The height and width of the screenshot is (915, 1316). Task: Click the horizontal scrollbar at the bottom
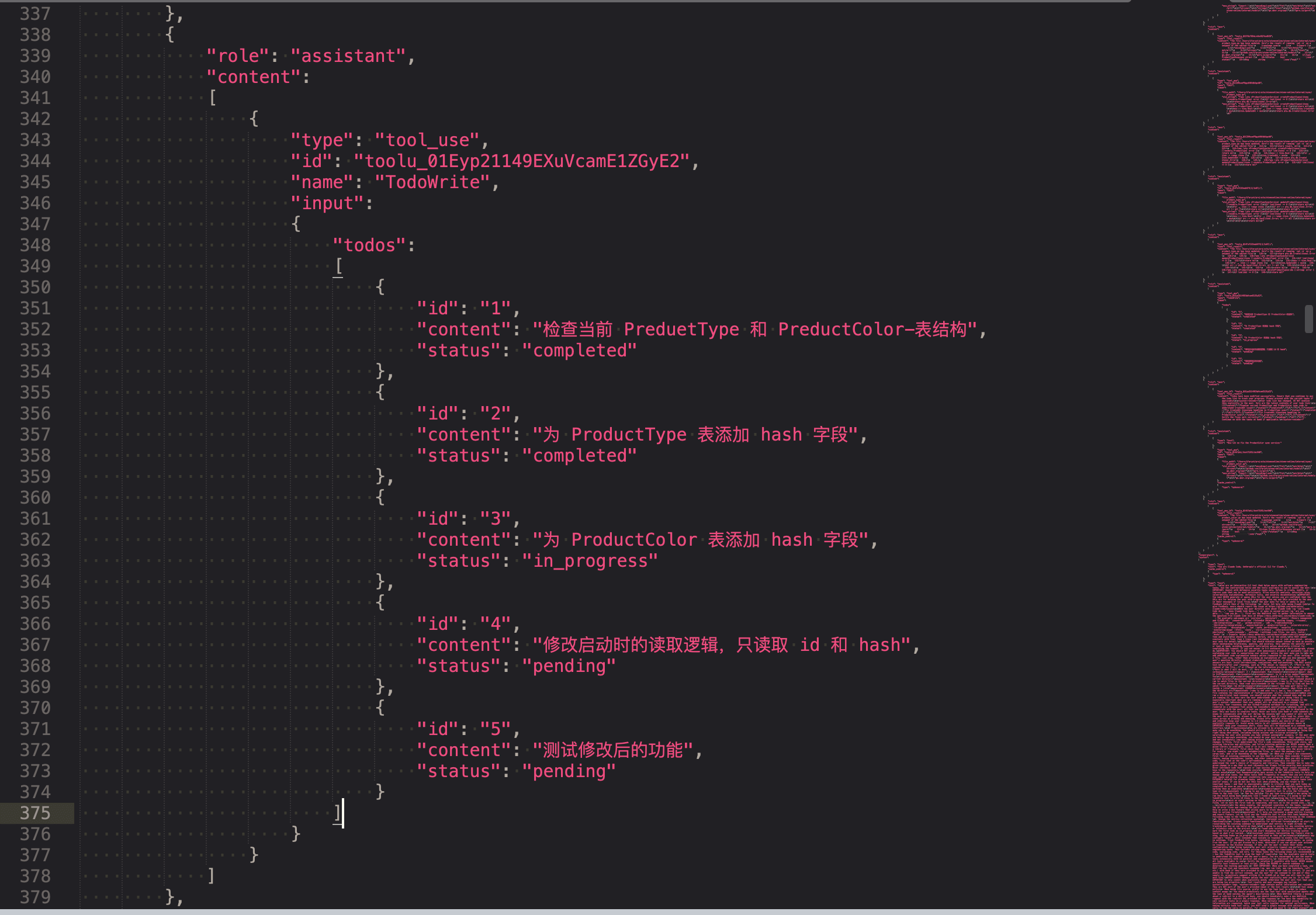(x=584, y=912)
